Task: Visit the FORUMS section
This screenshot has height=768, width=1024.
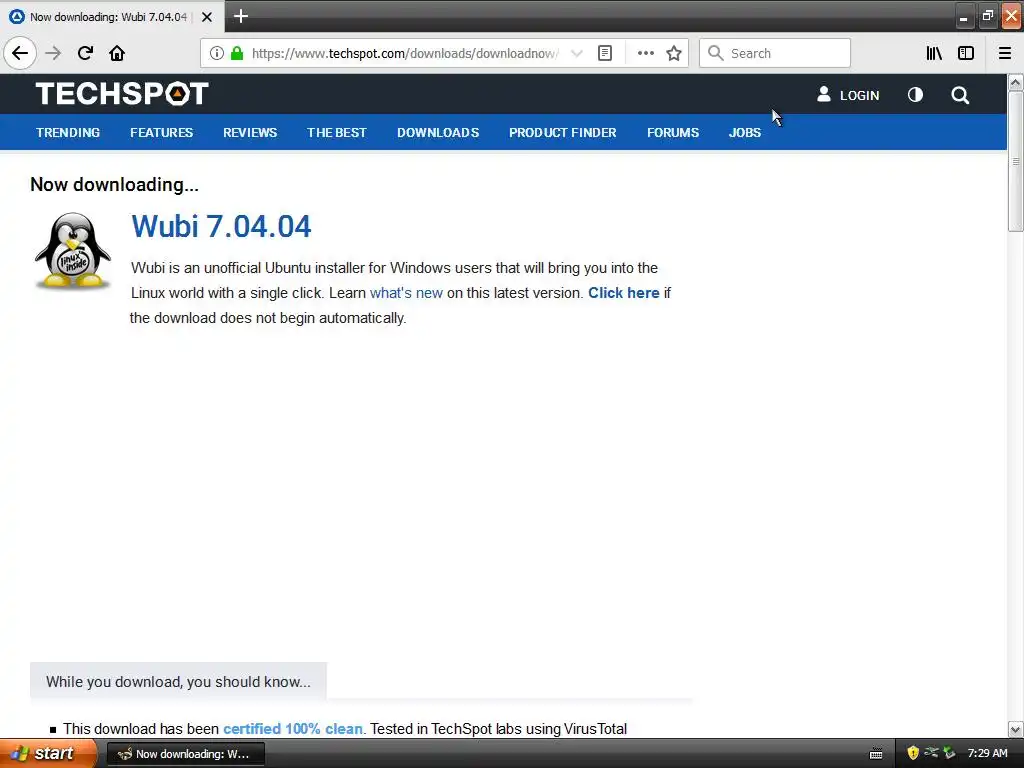Action: click(673, 133)
